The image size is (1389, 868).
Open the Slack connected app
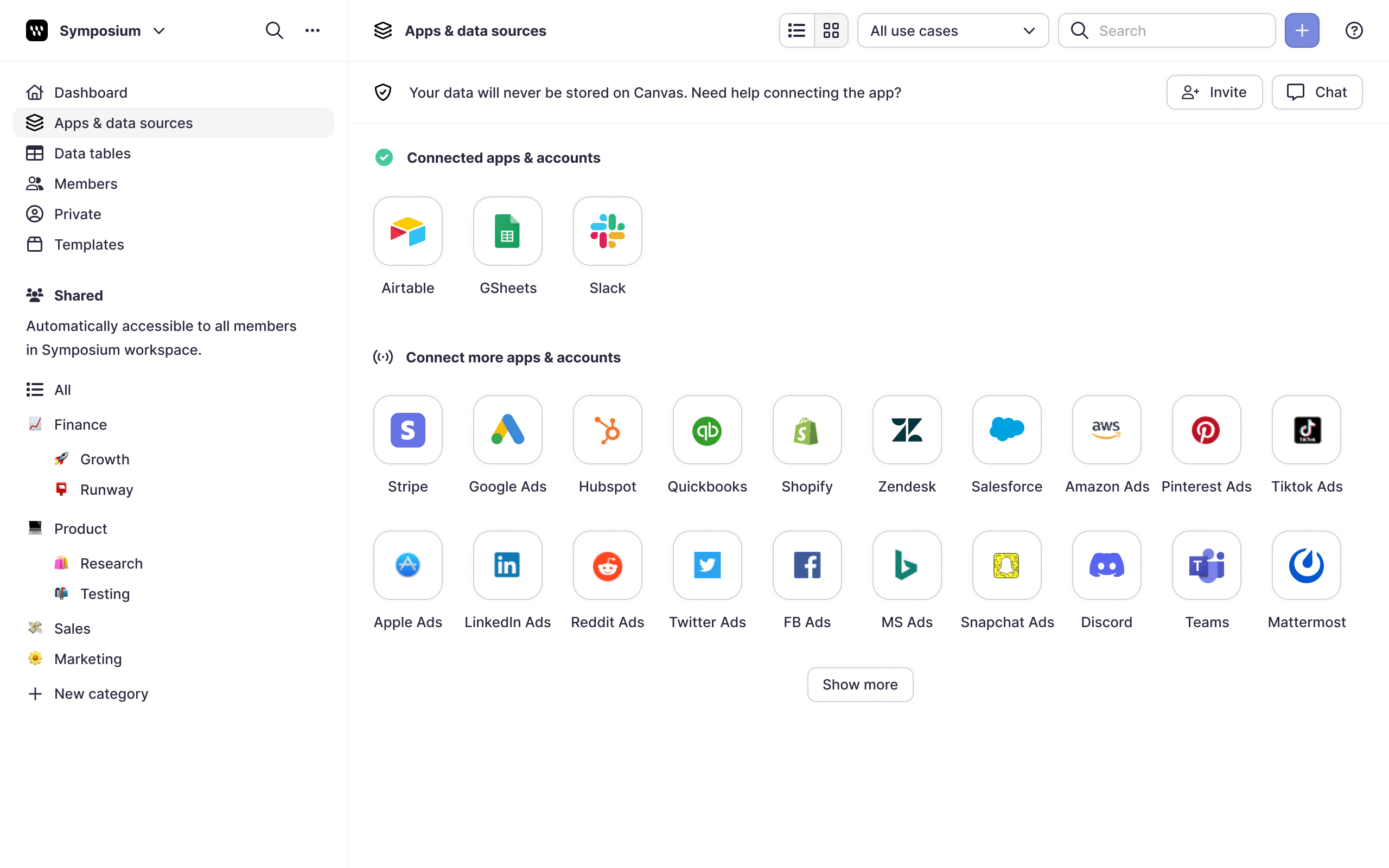tap(607, 231)
